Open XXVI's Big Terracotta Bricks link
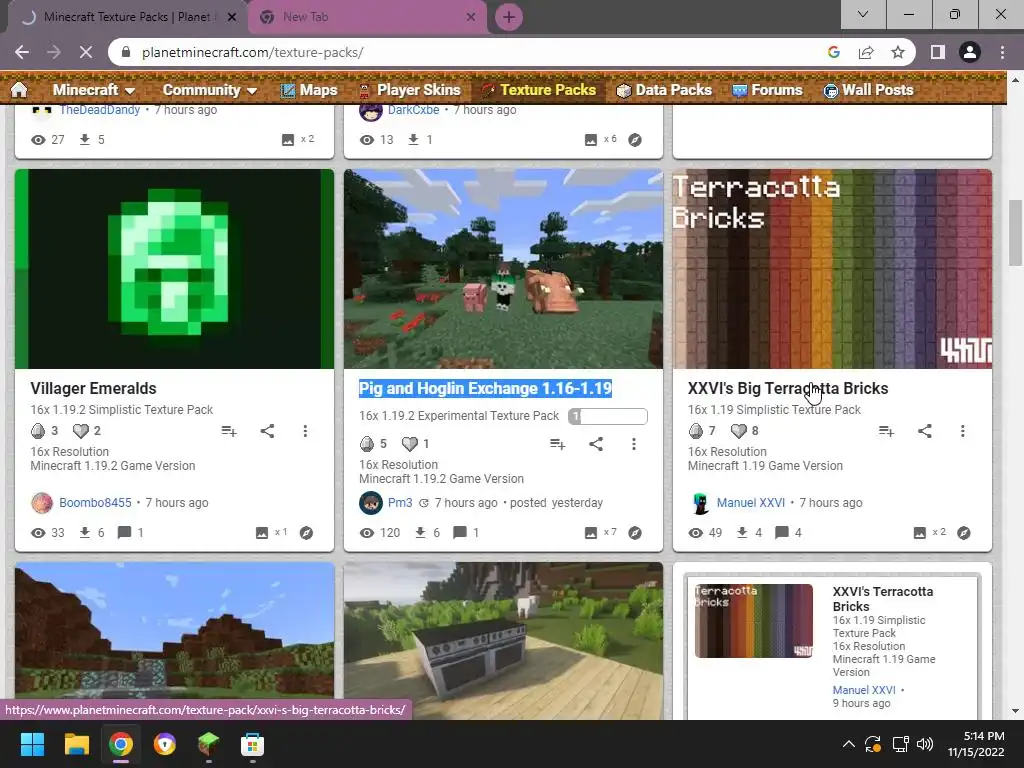 (788, 388)
